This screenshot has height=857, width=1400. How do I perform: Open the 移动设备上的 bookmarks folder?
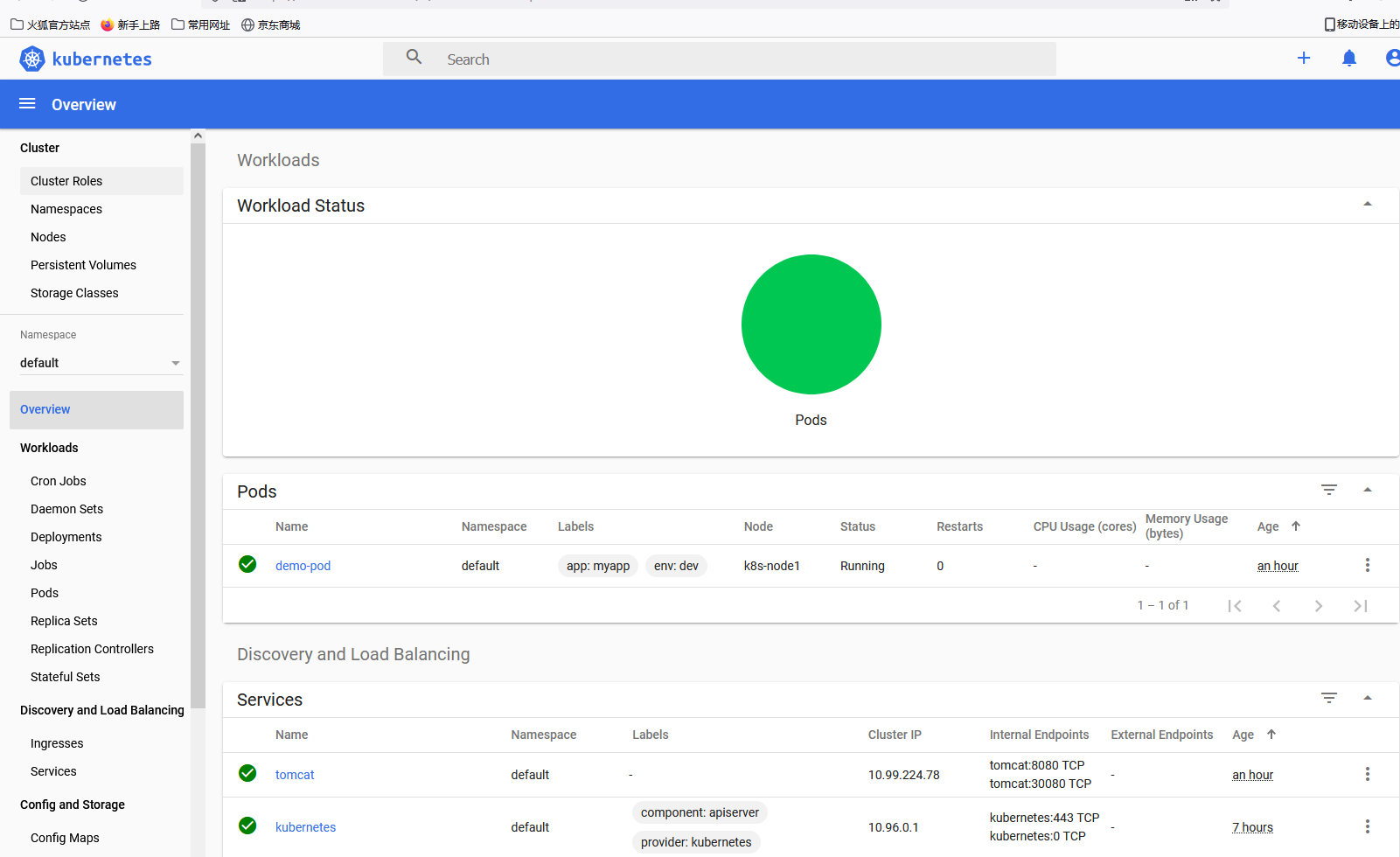1362,24
